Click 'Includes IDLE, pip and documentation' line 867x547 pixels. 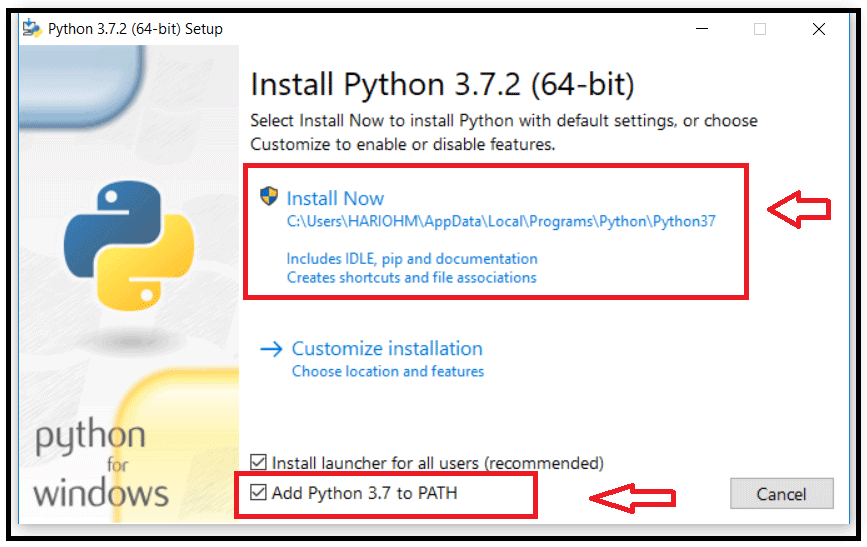click(x=412, y=258)
